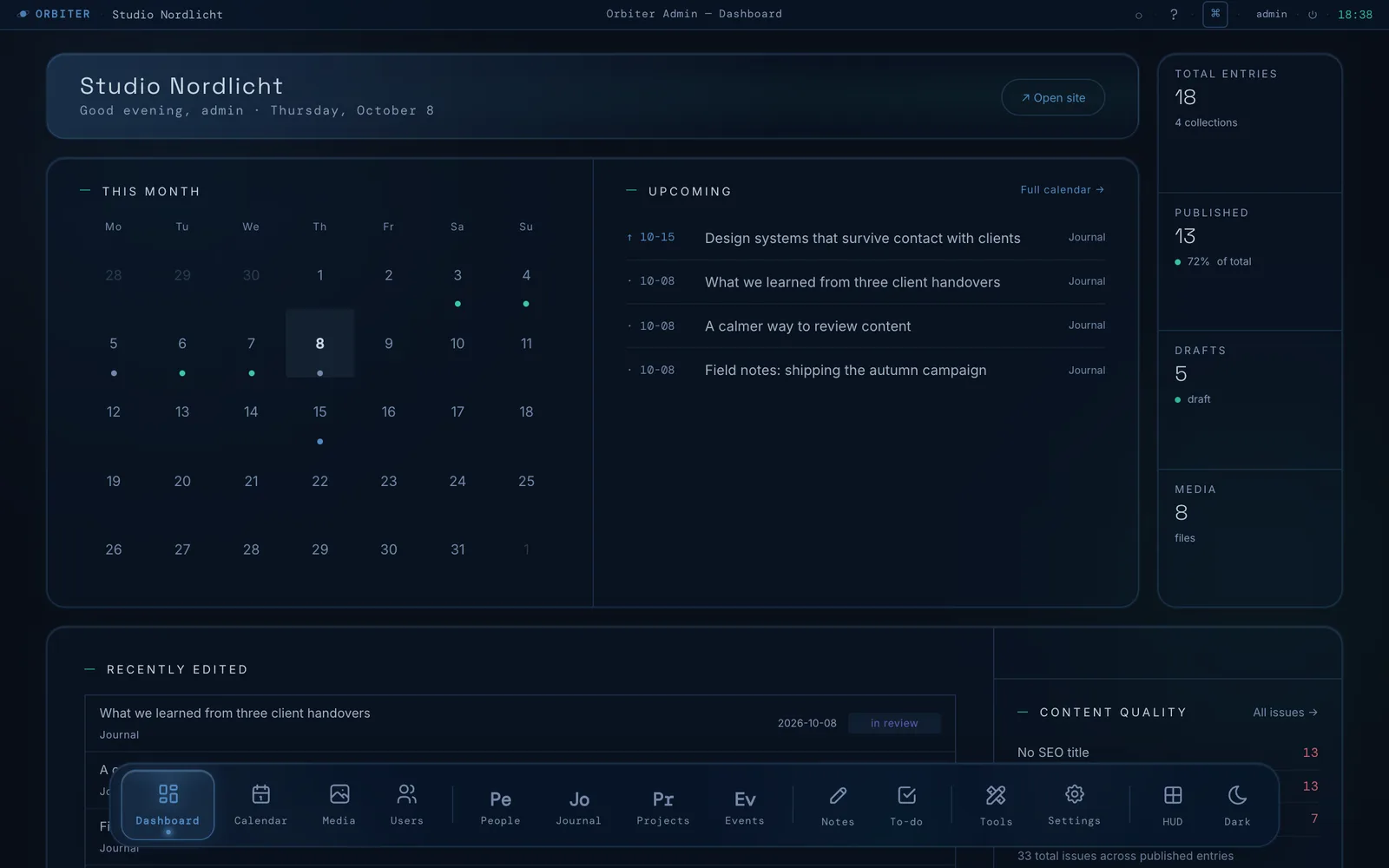This screenshot has height=868, width=1389.
Task: Follow the Full calendar link
Action: click(1062, 189)
